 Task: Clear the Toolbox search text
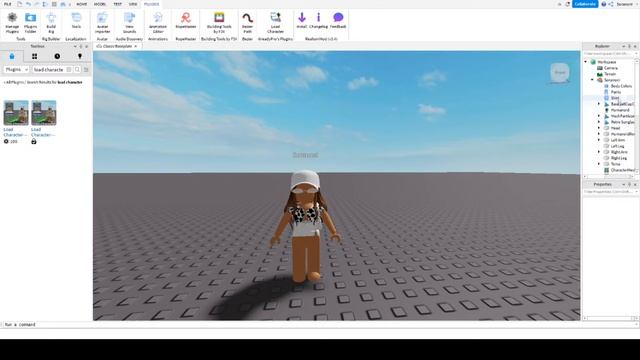tap(69, 70)
